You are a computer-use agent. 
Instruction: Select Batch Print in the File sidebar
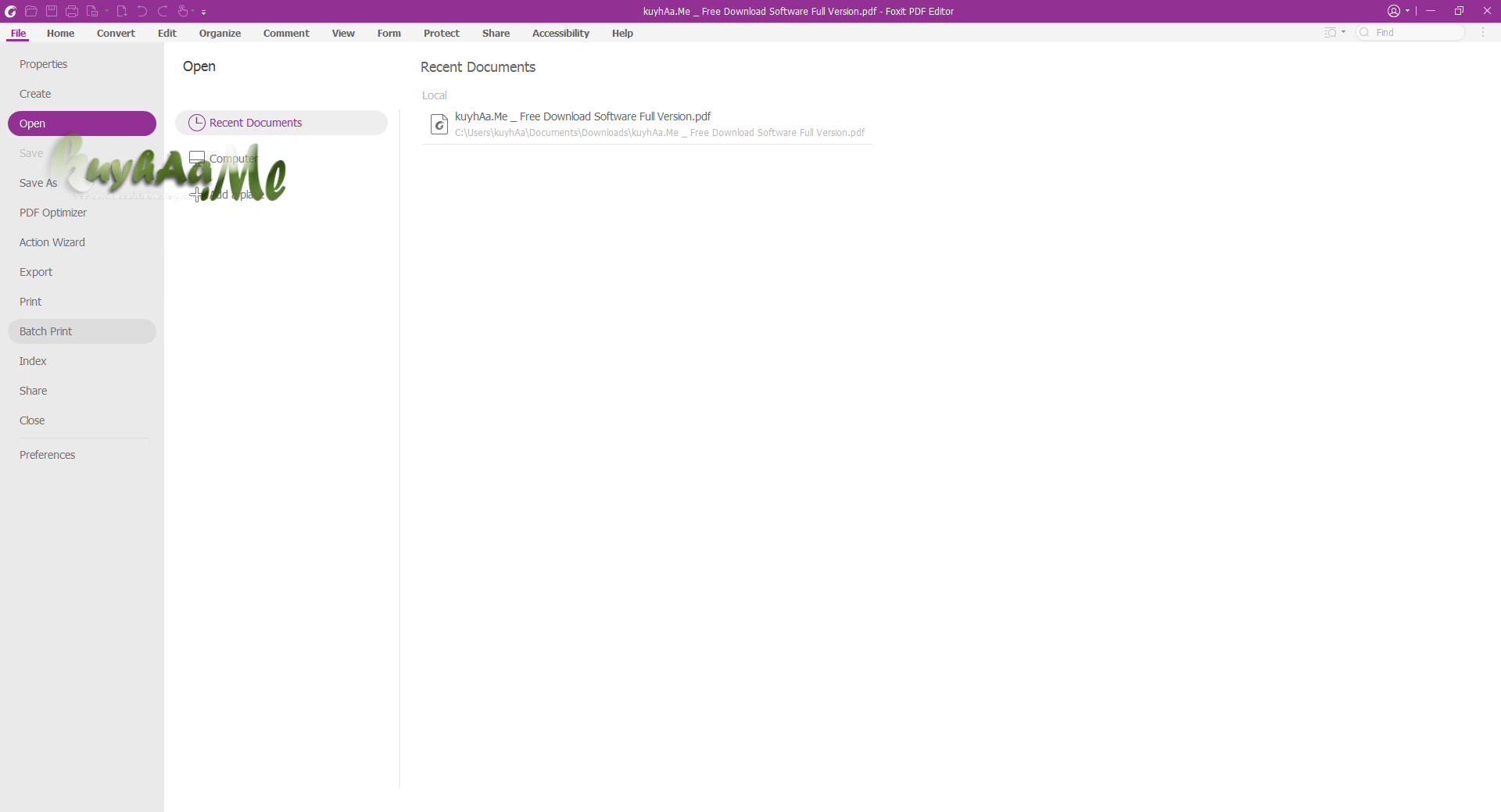(82, 331)
